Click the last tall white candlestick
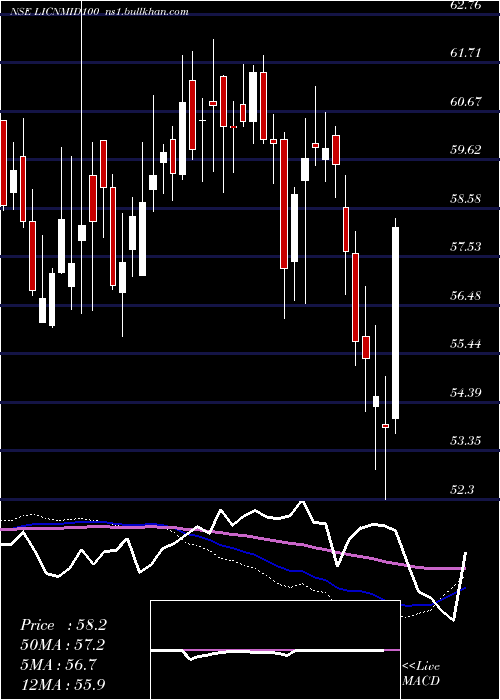Screen dimensions: 500x700 [396, 323]
